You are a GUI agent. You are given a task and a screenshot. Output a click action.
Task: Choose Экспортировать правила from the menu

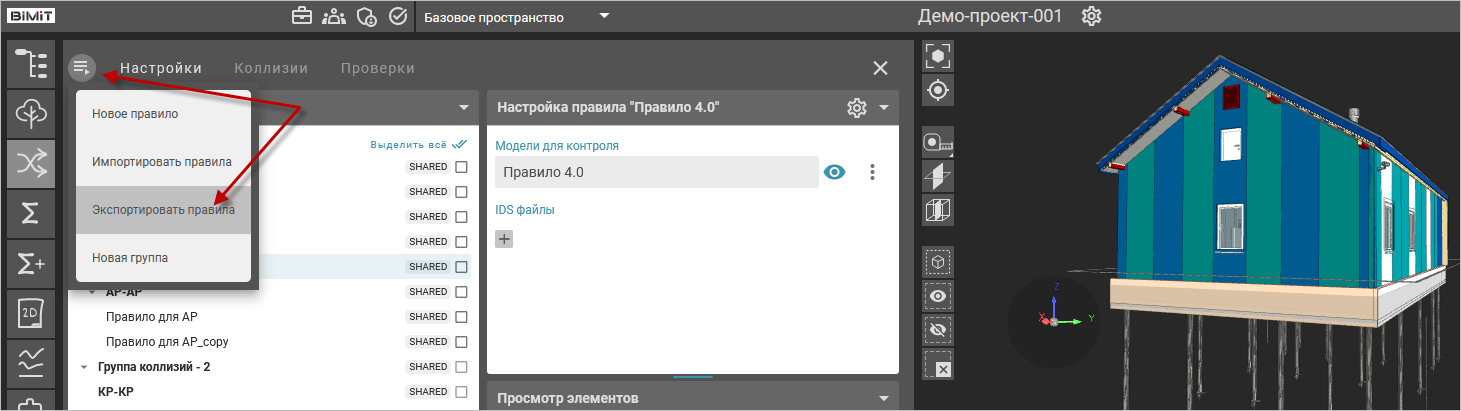point(163,210)
